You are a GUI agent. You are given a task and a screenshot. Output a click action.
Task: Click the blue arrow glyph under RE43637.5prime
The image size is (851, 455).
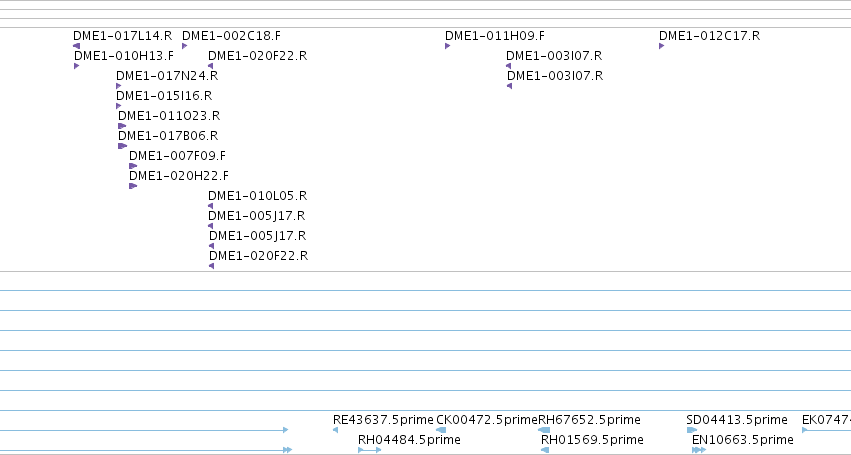pos(335,431)
